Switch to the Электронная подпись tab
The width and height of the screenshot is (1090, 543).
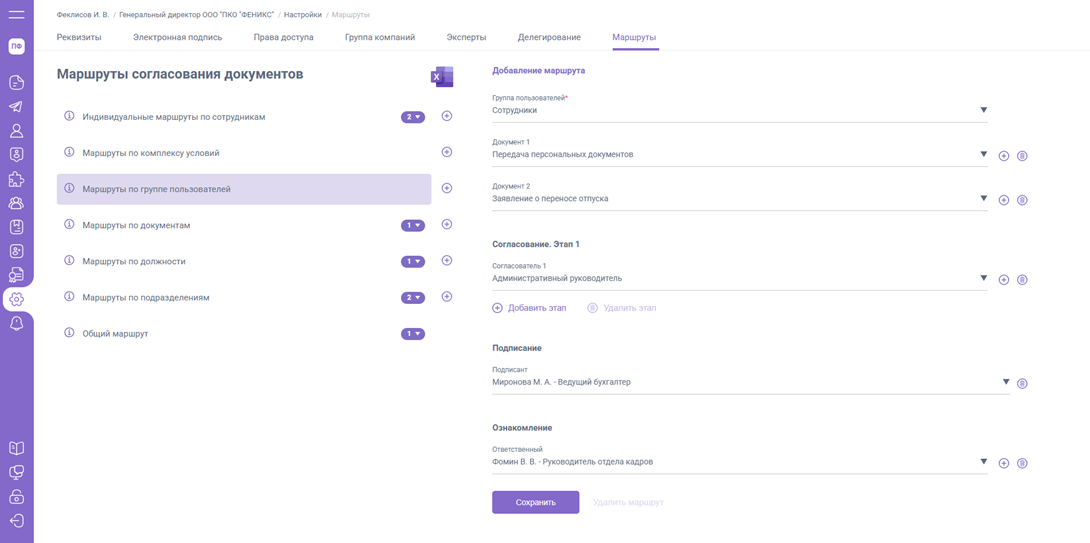tap(177, 37)
